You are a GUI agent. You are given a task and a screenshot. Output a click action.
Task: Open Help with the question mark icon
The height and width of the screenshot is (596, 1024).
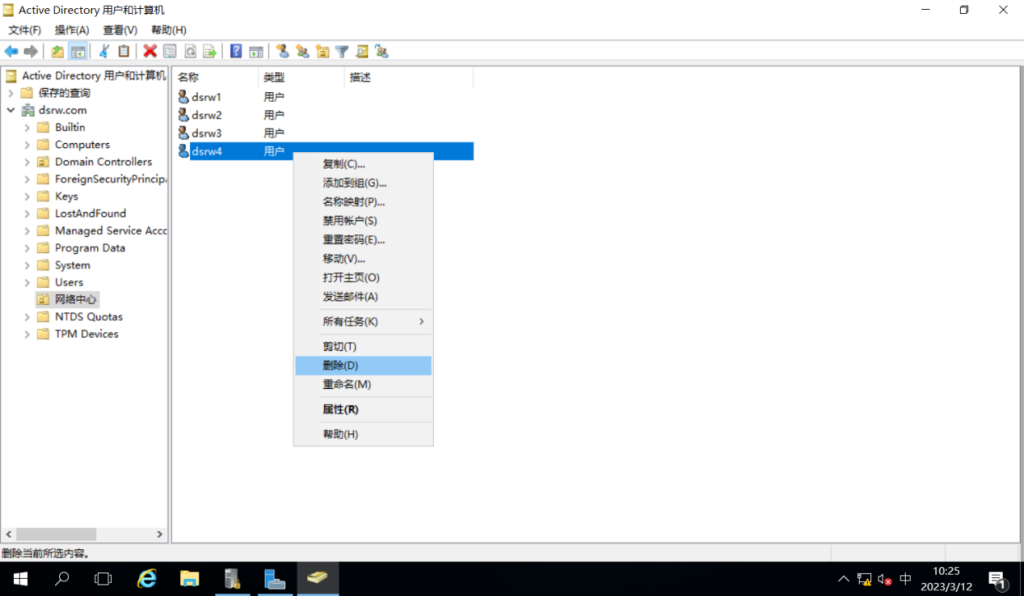(236, 51)
